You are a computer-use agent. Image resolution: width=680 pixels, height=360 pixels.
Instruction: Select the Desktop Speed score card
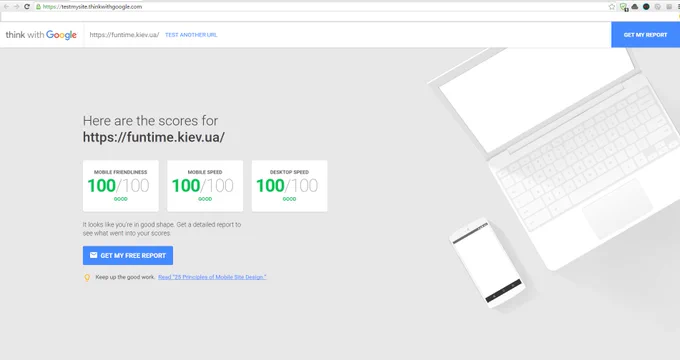pos(290,186)
